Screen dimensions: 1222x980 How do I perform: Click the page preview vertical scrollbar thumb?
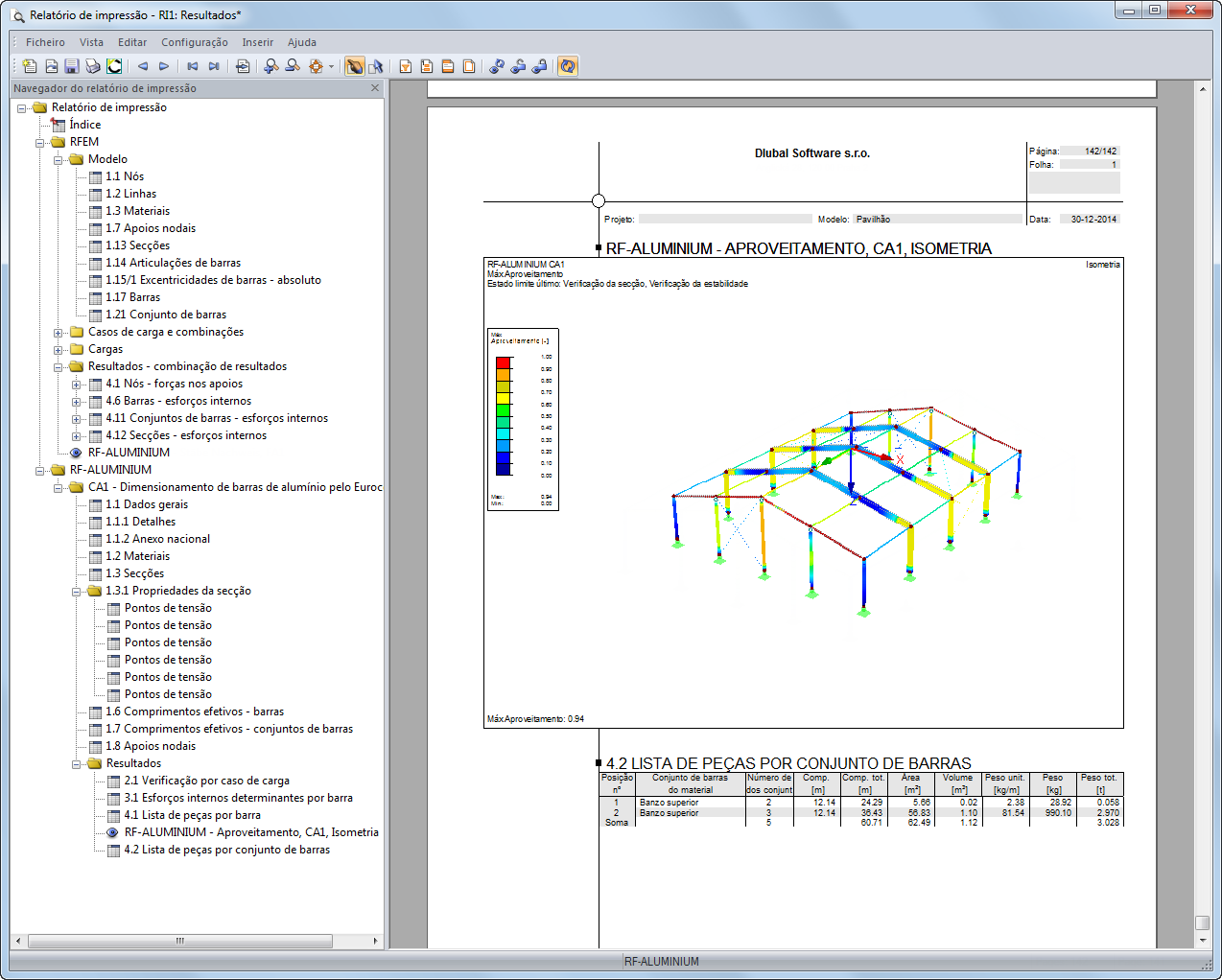tap(1202, 922)
